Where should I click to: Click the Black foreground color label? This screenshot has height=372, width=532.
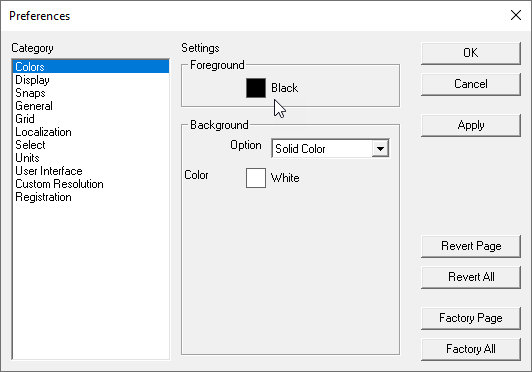[x=284, y=88]
